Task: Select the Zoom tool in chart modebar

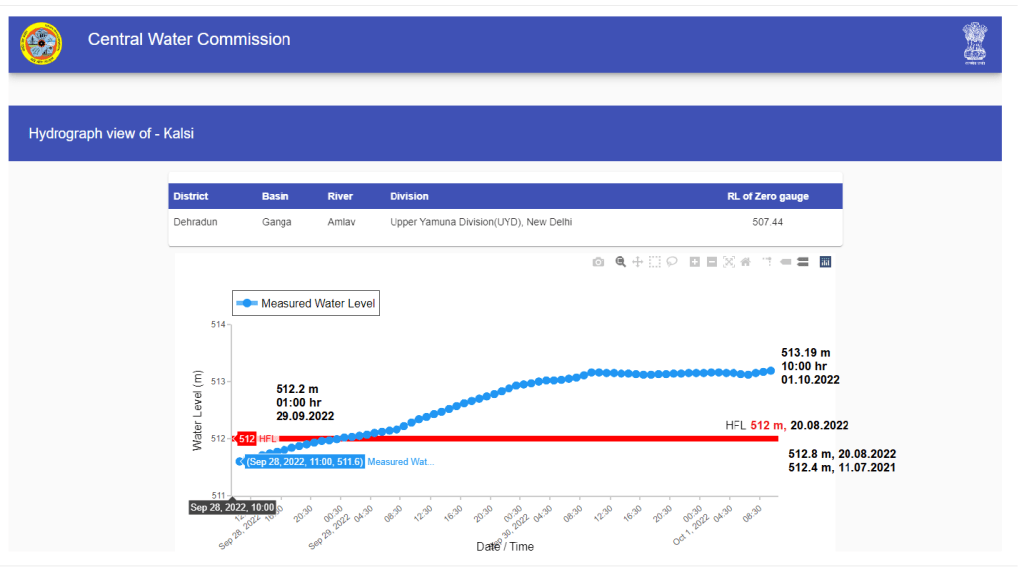Action: (x=621, y=262)
